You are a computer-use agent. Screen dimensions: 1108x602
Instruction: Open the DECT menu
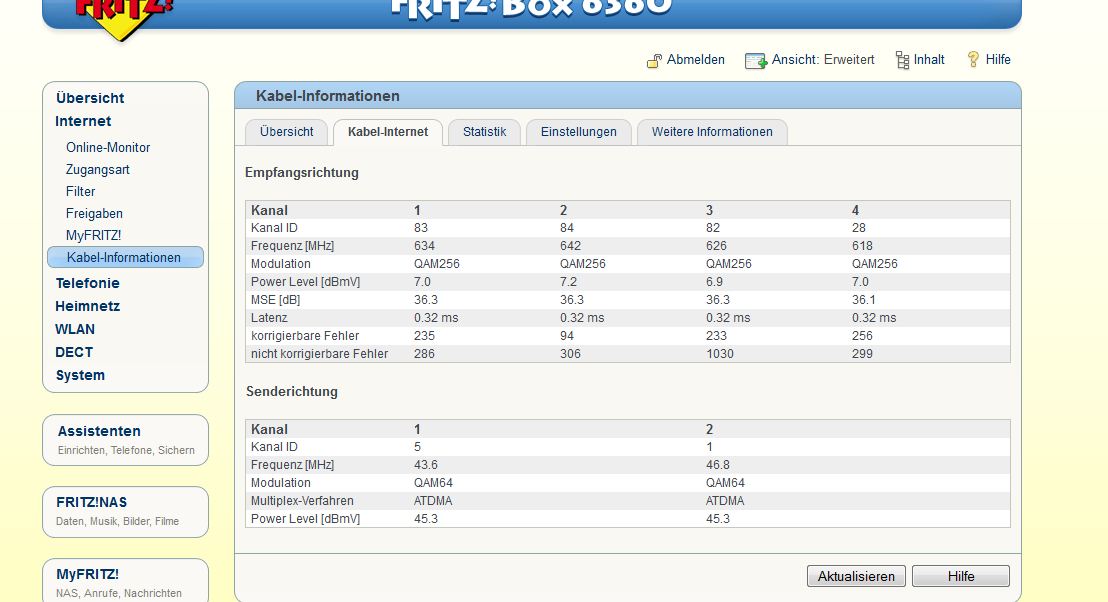point(74,353)
